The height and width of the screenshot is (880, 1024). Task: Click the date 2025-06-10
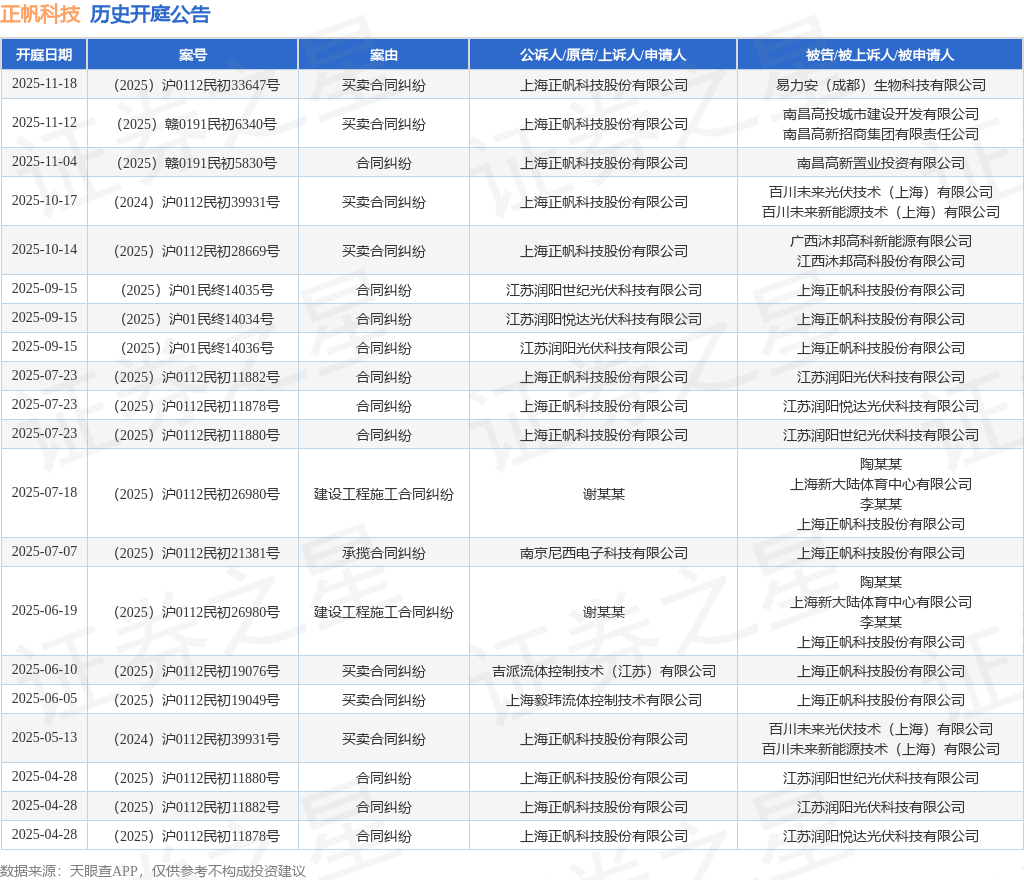point(44,669)
